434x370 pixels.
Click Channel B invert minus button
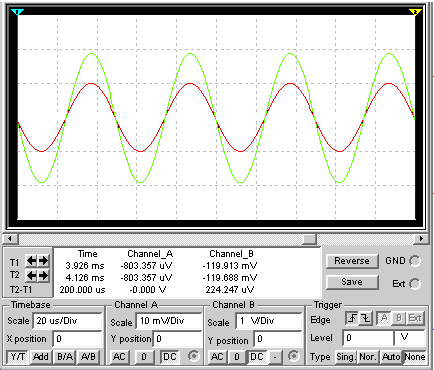click(x=275, y=357)
